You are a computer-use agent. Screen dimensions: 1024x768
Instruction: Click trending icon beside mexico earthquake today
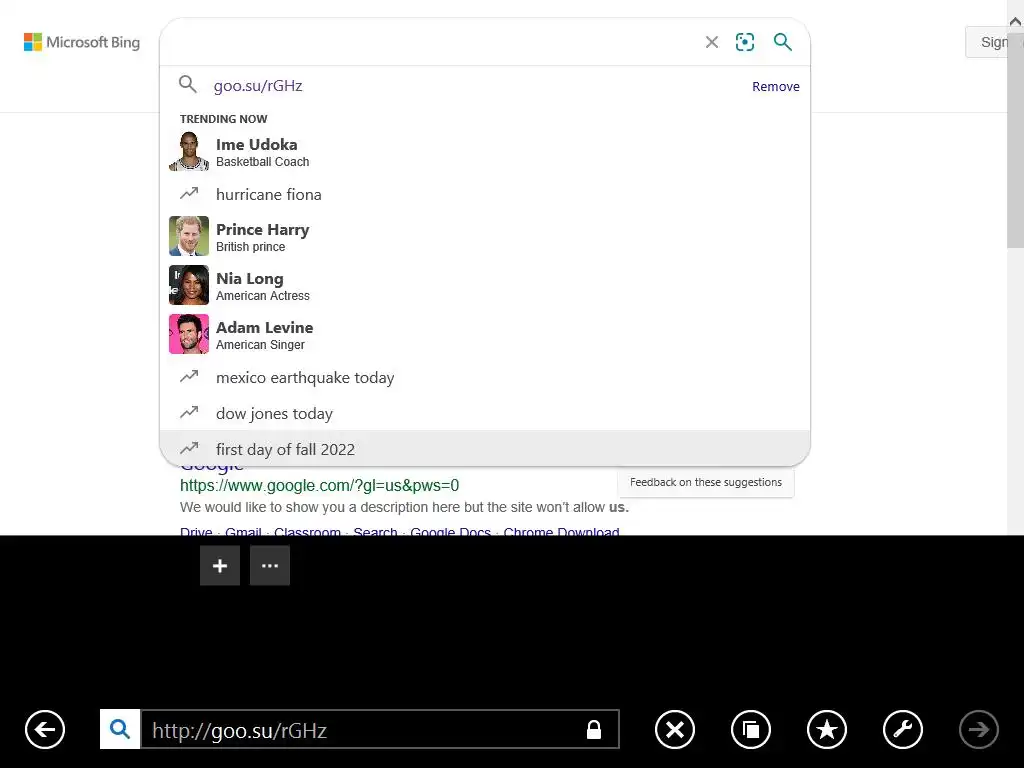pyautogui.click(x=189, y=377)
